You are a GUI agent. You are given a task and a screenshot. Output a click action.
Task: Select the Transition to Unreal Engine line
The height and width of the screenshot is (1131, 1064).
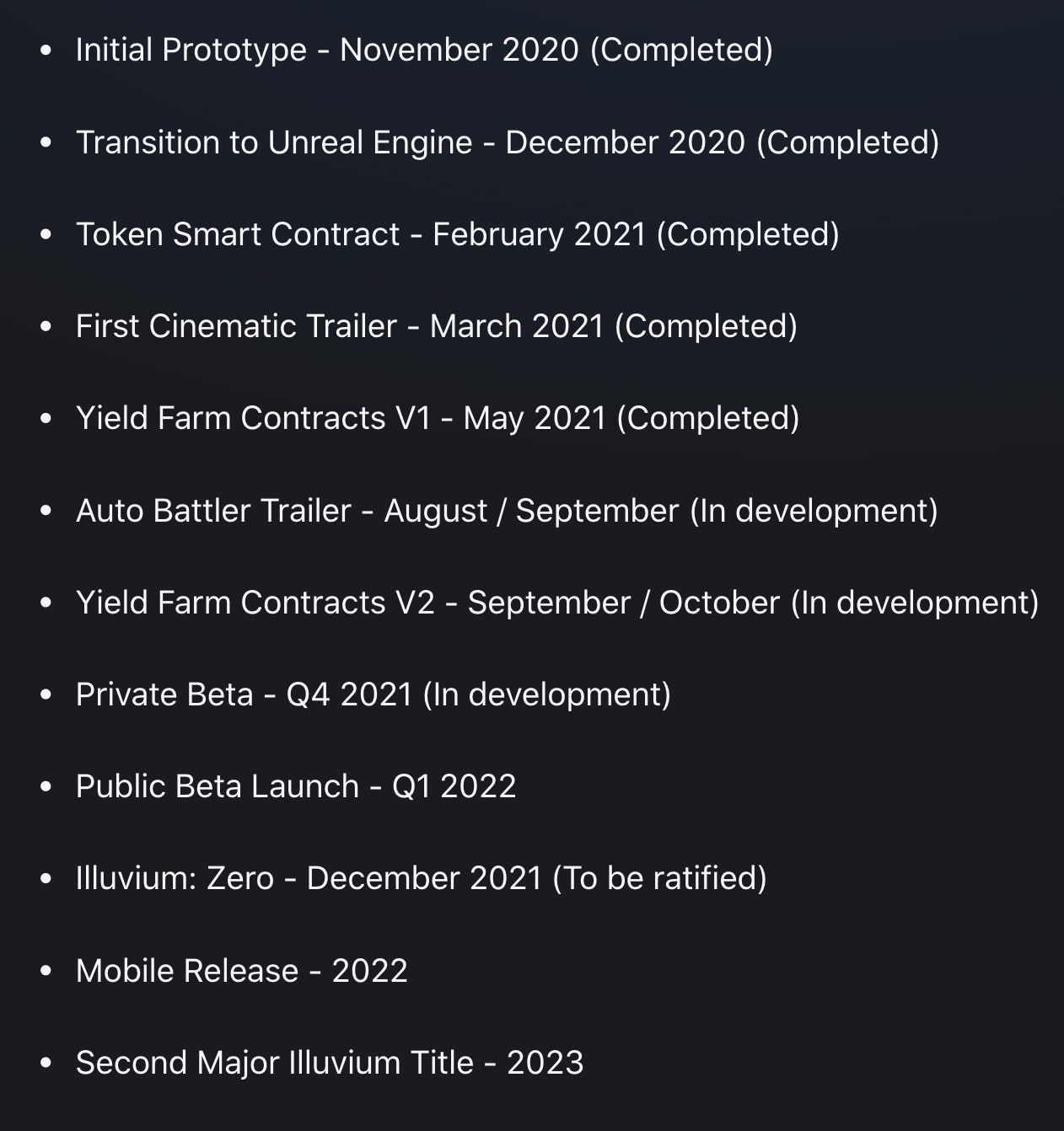508,142
